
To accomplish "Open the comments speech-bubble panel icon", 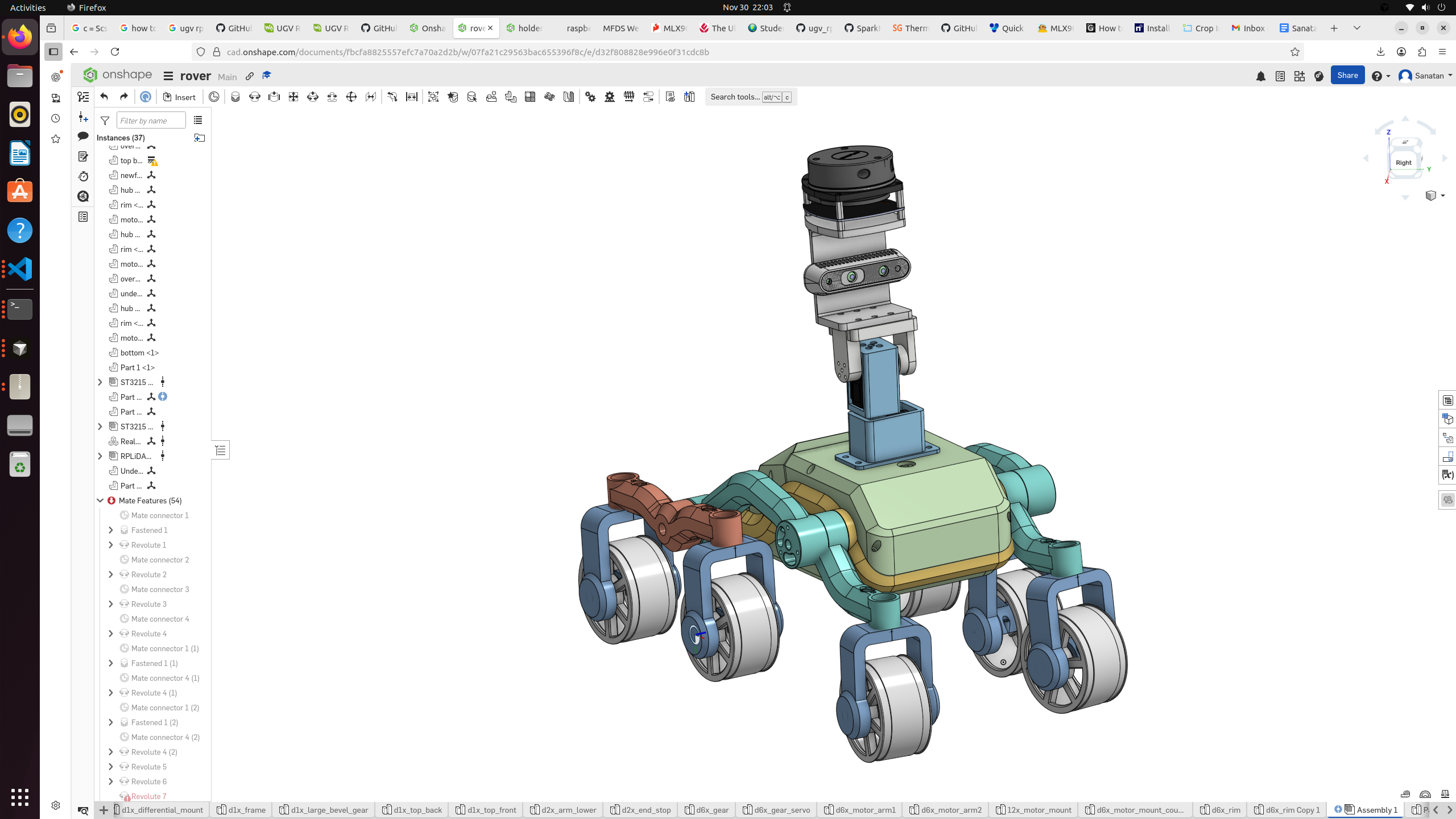I will (83, 136).
